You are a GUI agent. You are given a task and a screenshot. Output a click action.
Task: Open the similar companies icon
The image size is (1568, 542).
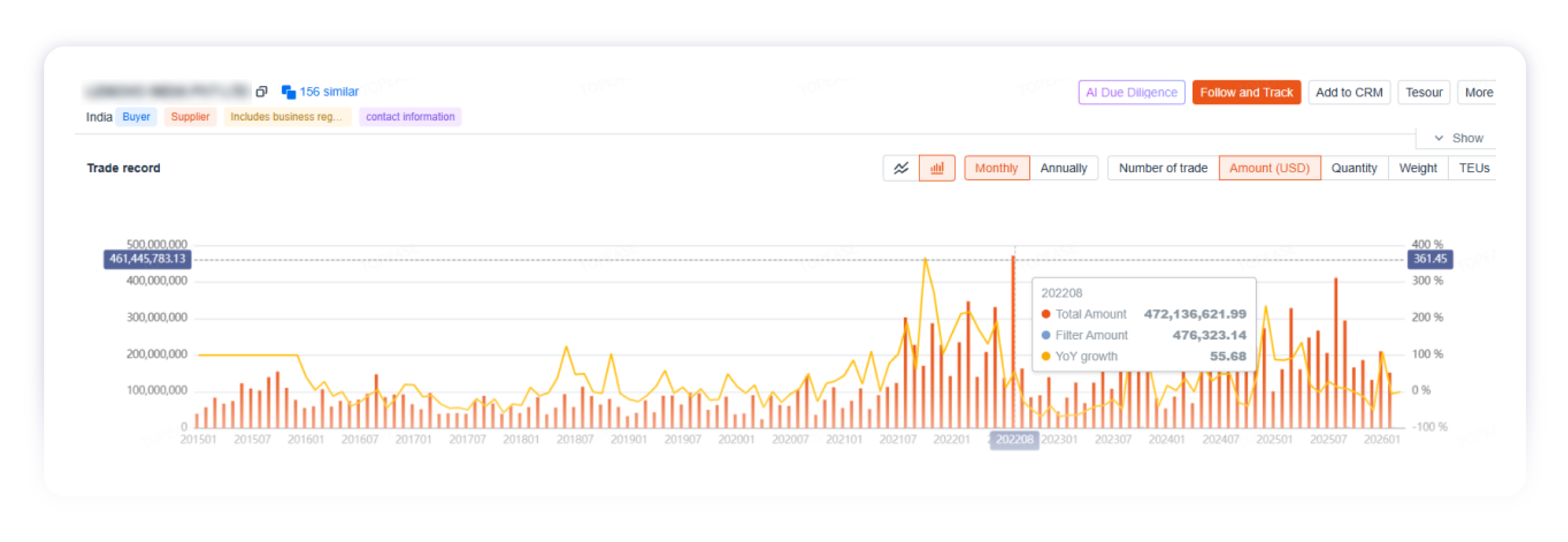(x=288, y=92)
